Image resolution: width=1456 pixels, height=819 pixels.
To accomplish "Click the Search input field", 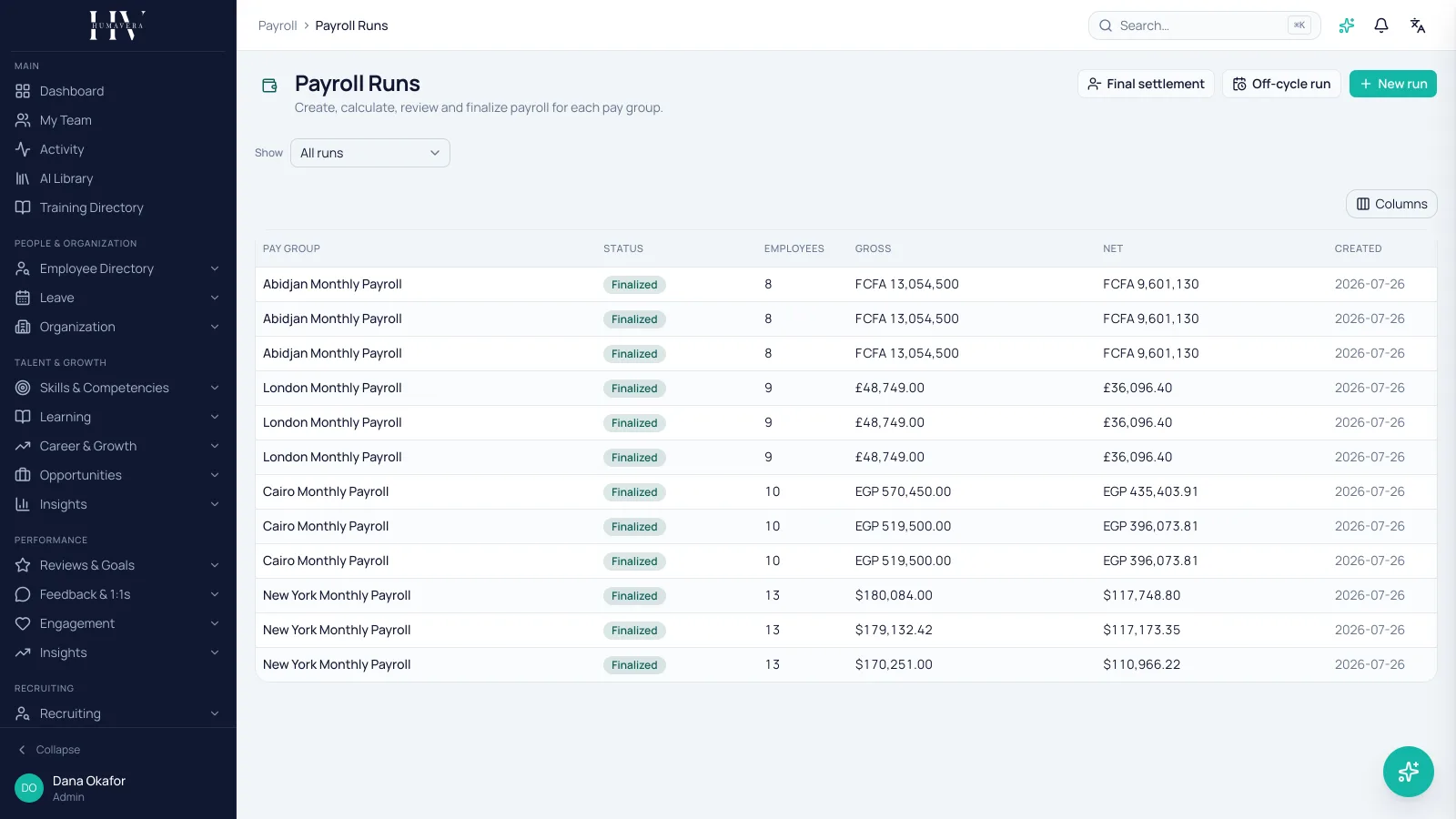I will click(1204, 25).
